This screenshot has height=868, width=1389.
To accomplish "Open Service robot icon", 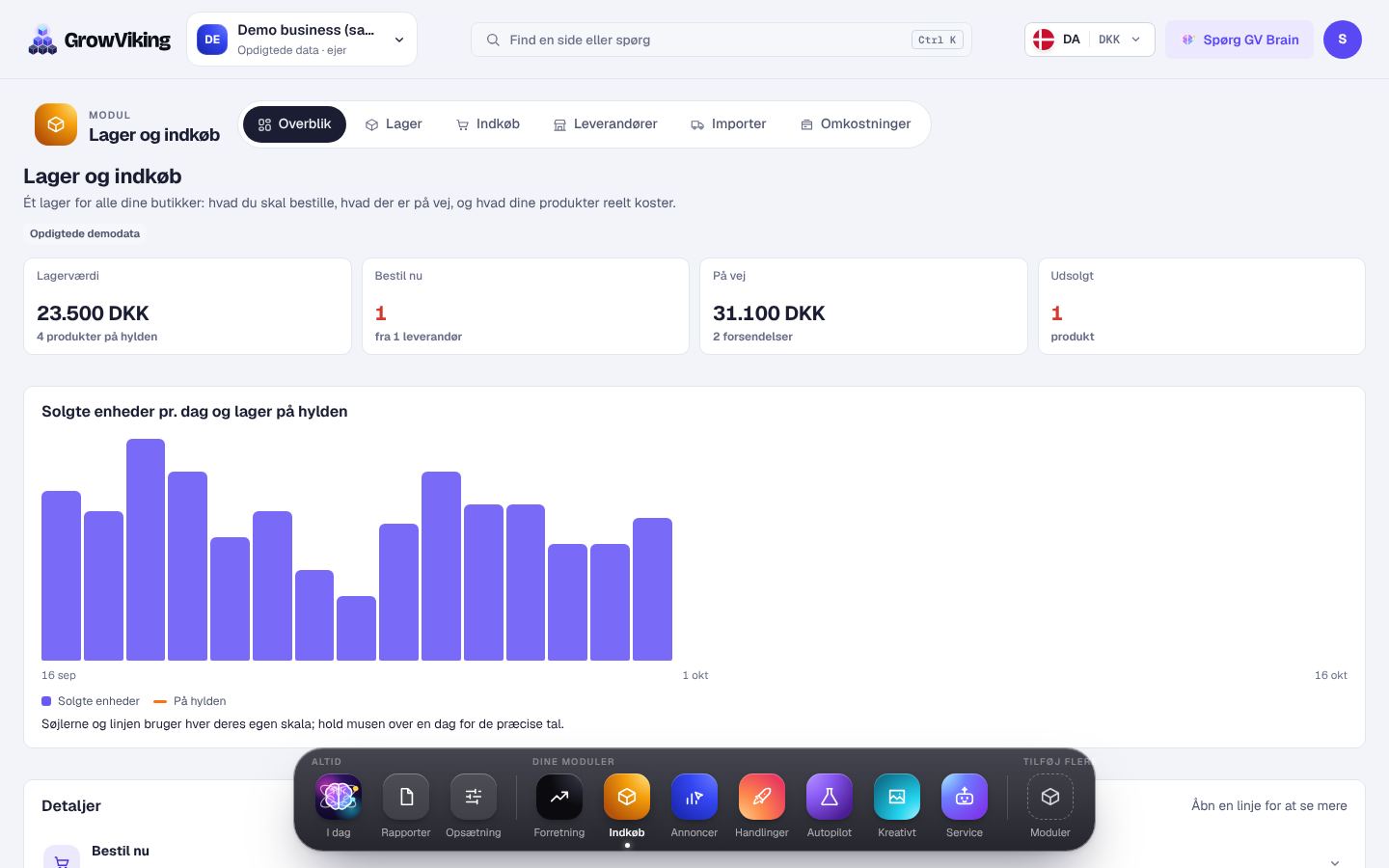I will [x=965, y=797].
